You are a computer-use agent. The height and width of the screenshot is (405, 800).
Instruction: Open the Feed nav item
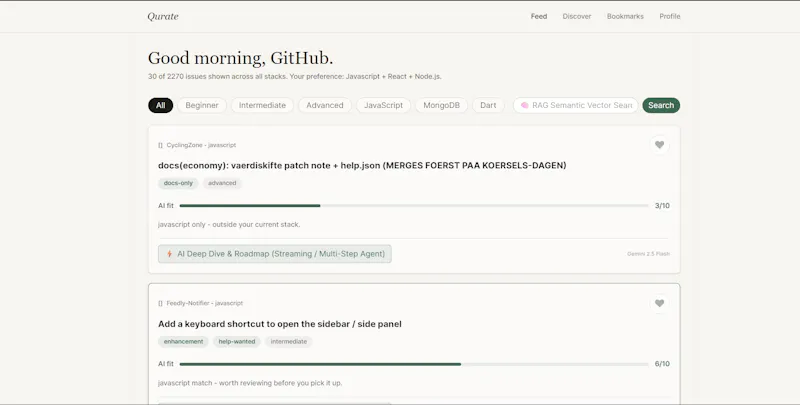click(539, 16)
